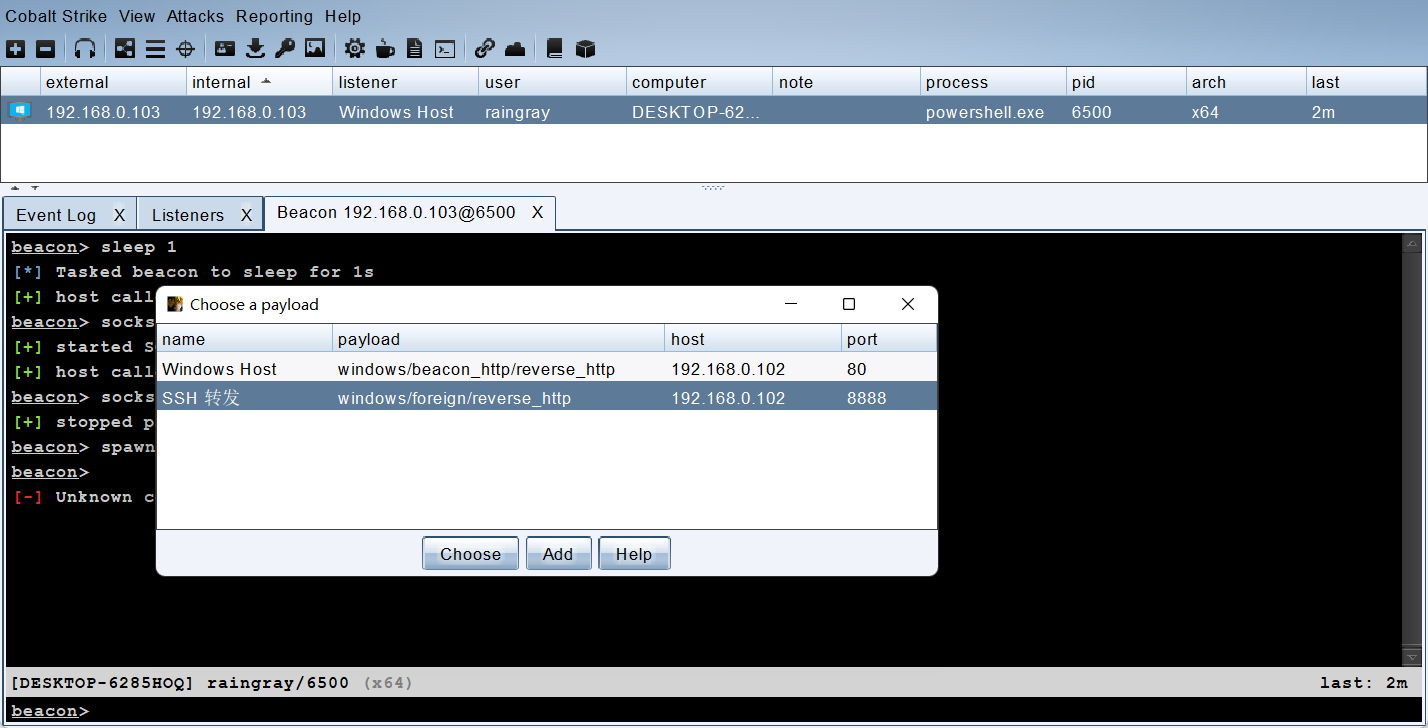Set up Java signed applet coffee icon
1428x728 pixels.
(385, 48)
